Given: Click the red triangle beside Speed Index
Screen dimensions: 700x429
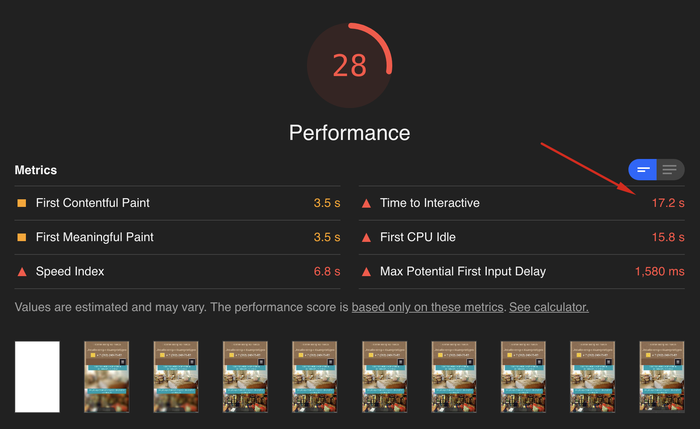Looking at the screenshot, I should [21, 272].
